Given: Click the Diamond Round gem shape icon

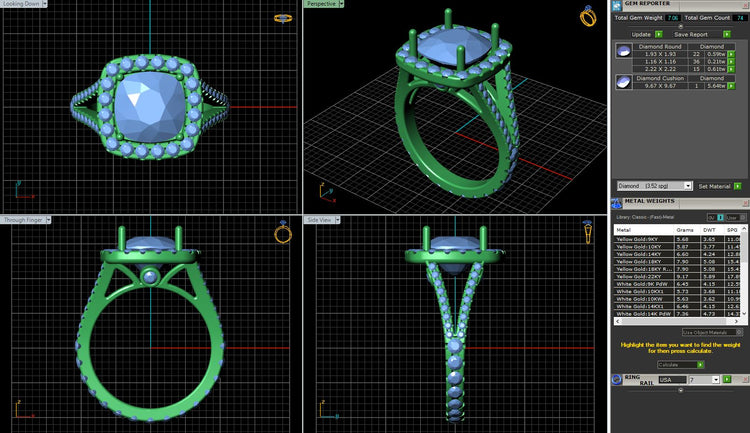Looking at the screenshot, I should [624, 50].
